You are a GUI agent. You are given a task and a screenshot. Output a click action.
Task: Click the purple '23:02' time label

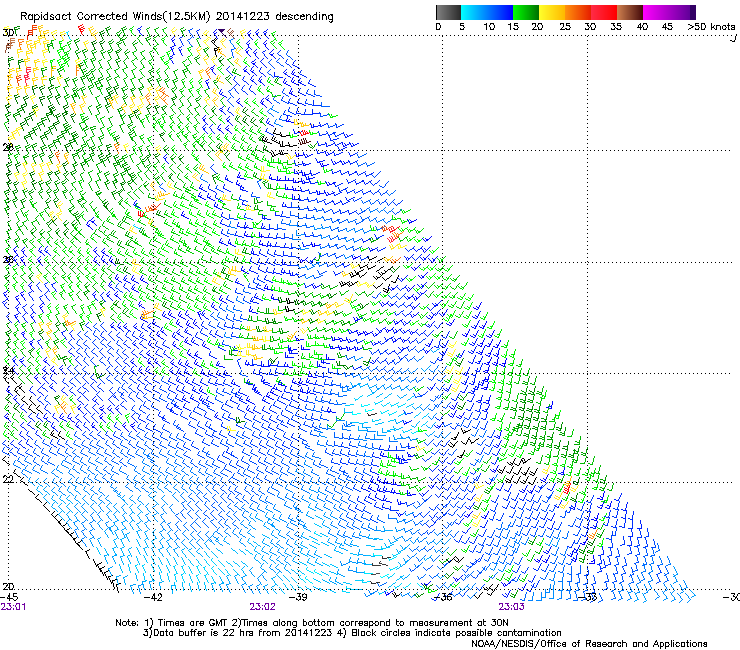point(262,607)
